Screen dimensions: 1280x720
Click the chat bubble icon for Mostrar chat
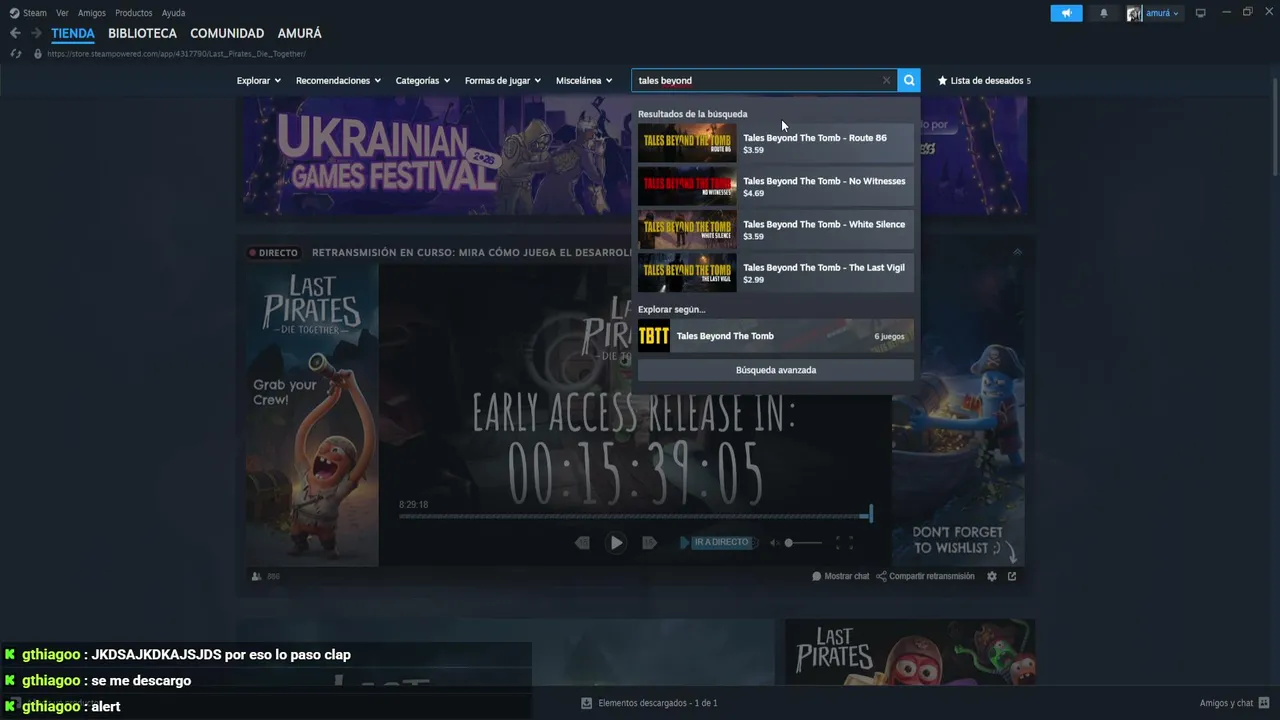pos(817,576)
